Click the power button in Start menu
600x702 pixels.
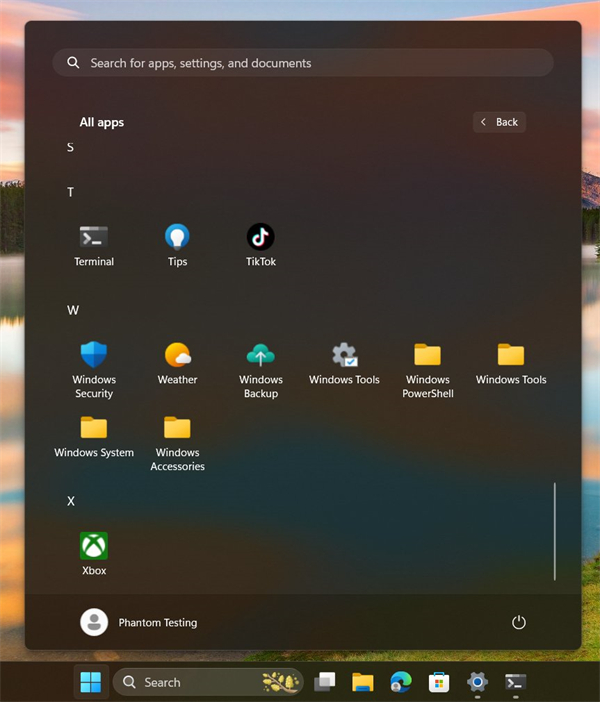519,622
